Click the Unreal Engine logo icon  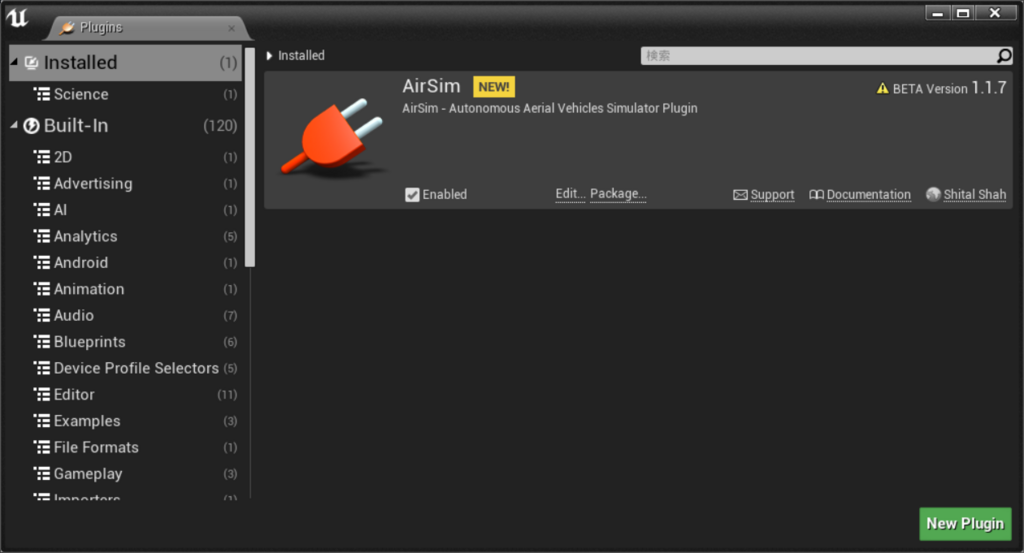[17, 18]
